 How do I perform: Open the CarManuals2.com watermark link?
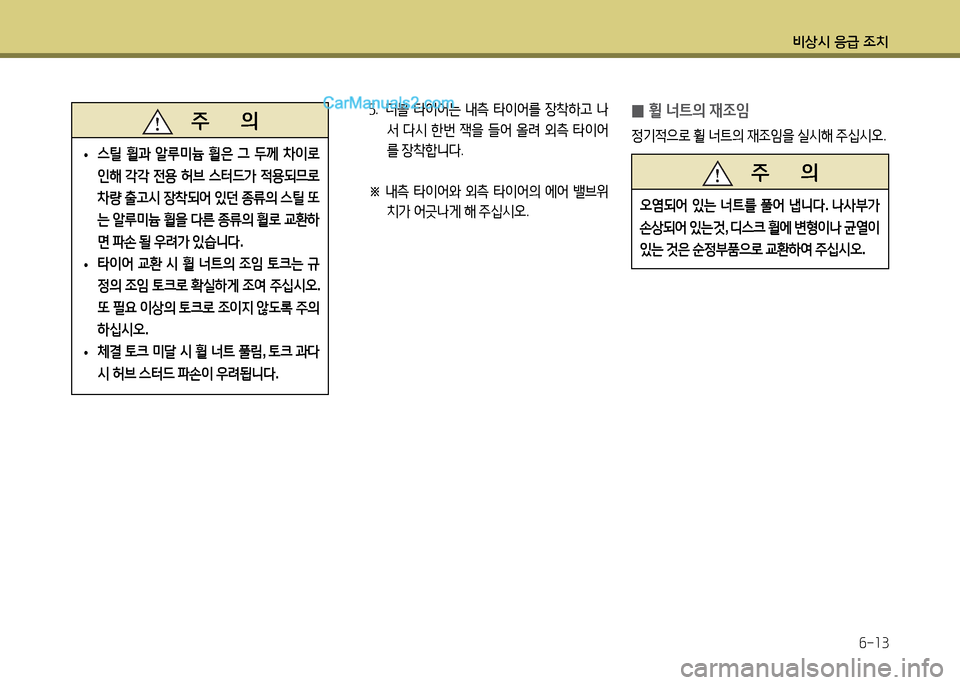point(388,102)
